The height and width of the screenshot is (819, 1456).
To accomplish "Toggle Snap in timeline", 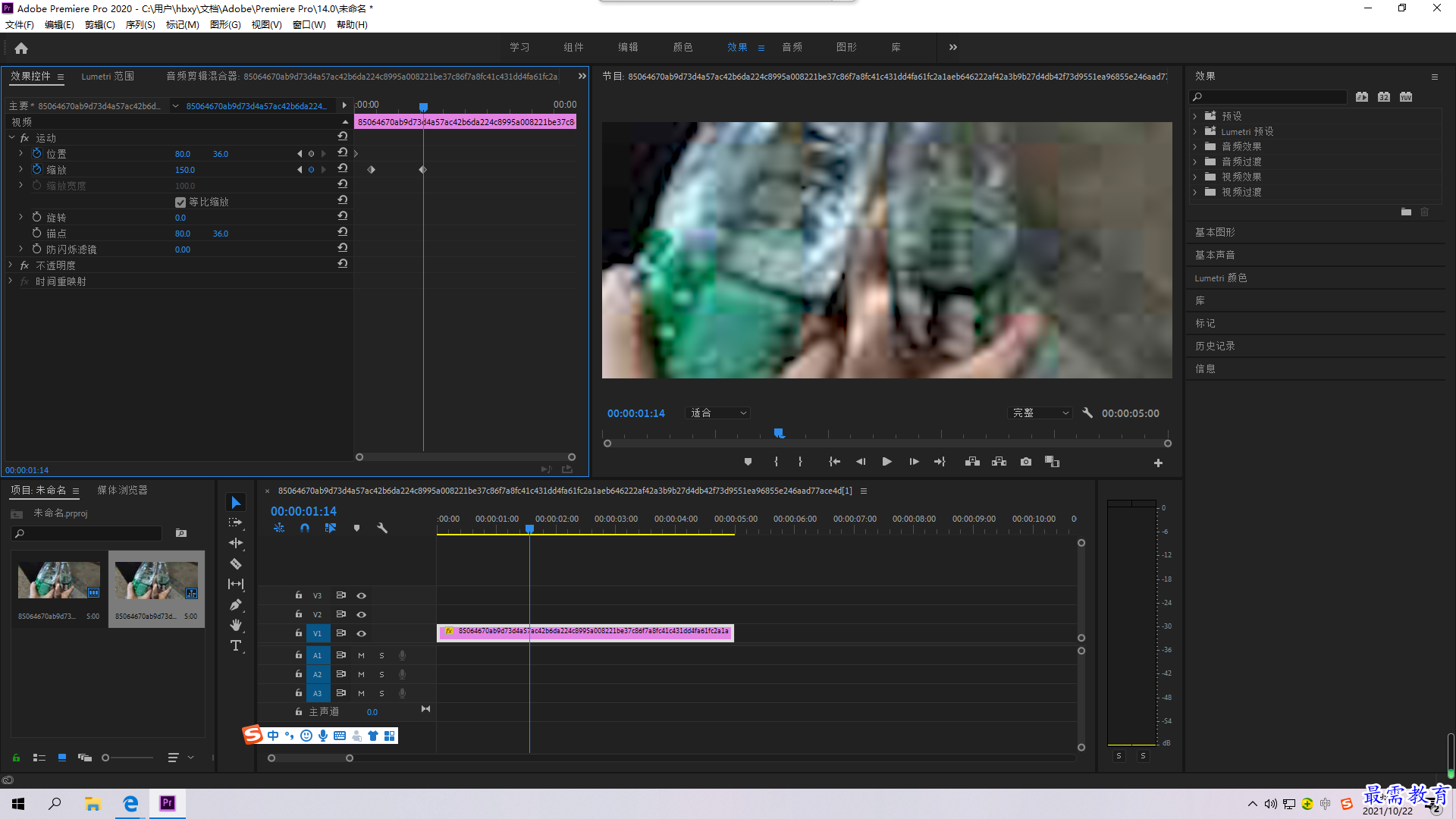I will click(x=305, y=528).
